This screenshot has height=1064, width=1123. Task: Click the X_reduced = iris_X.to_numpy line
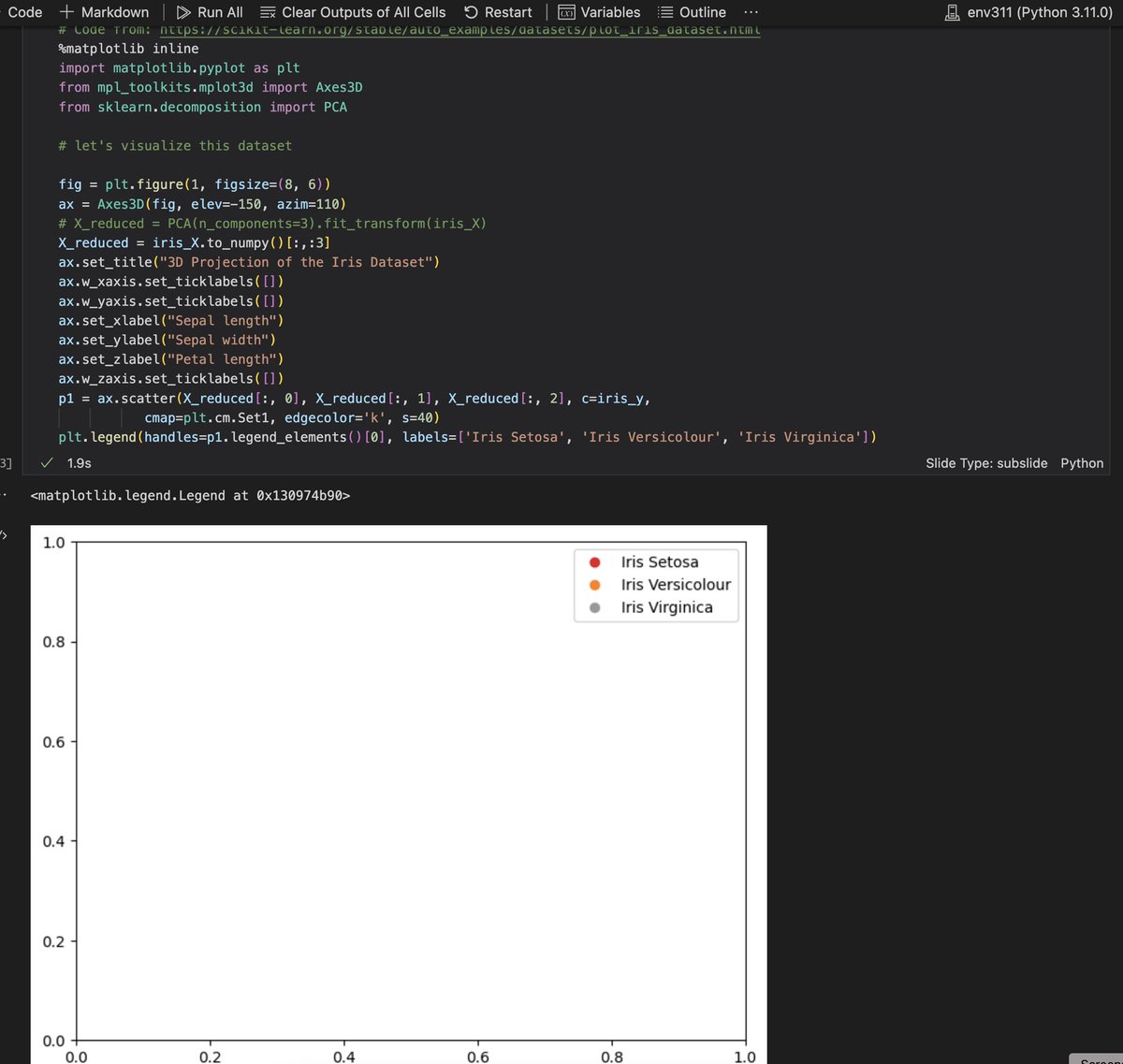coord(195,242)
